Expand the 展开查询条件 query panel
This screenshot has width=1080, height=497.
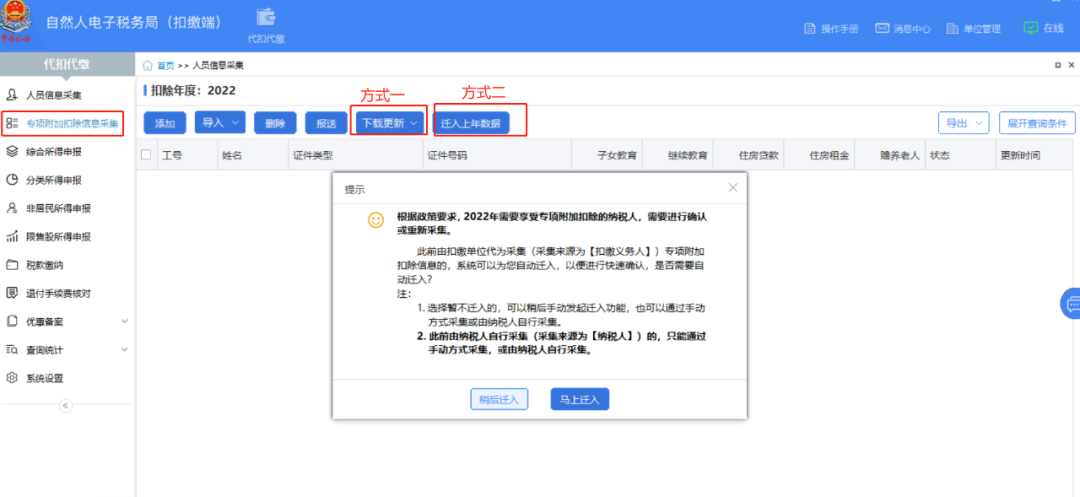1037,123
